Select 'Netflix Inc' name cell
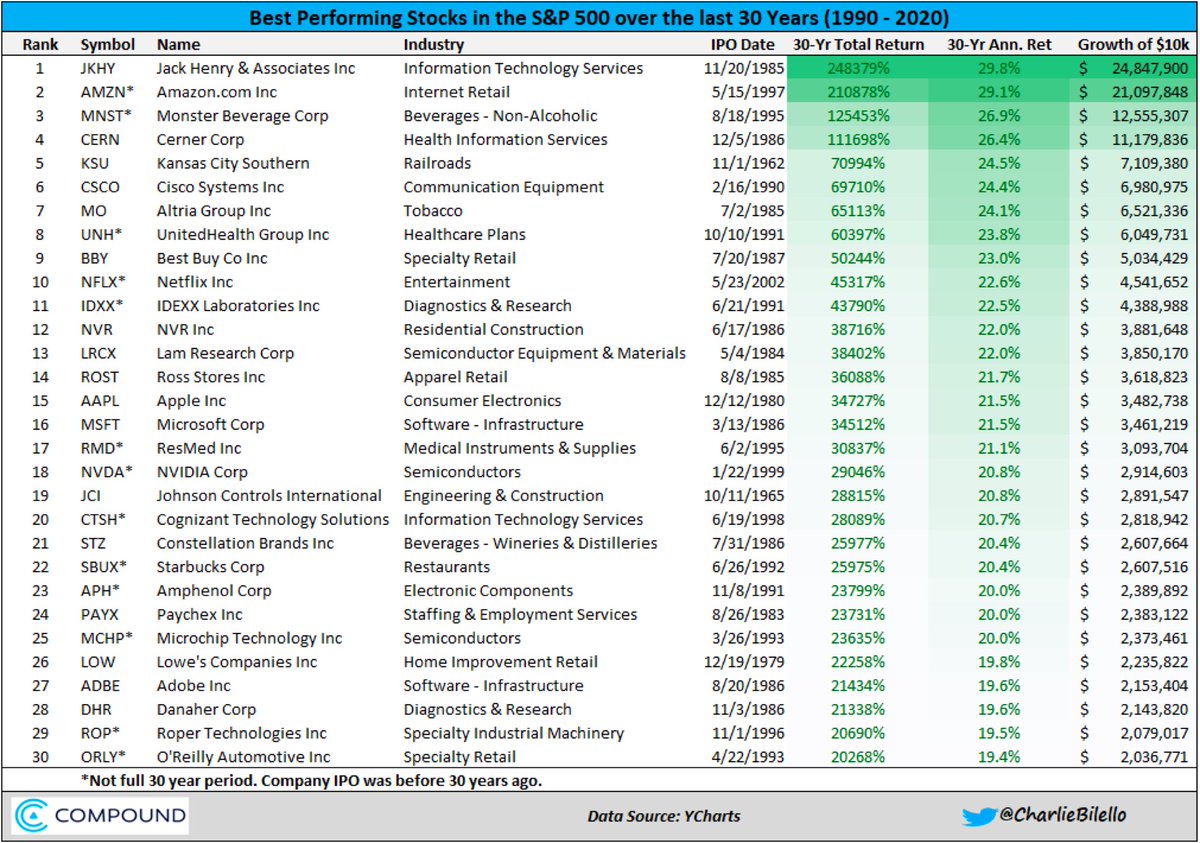The width and height of the screenshot is (1200, 843). (194, 282)
